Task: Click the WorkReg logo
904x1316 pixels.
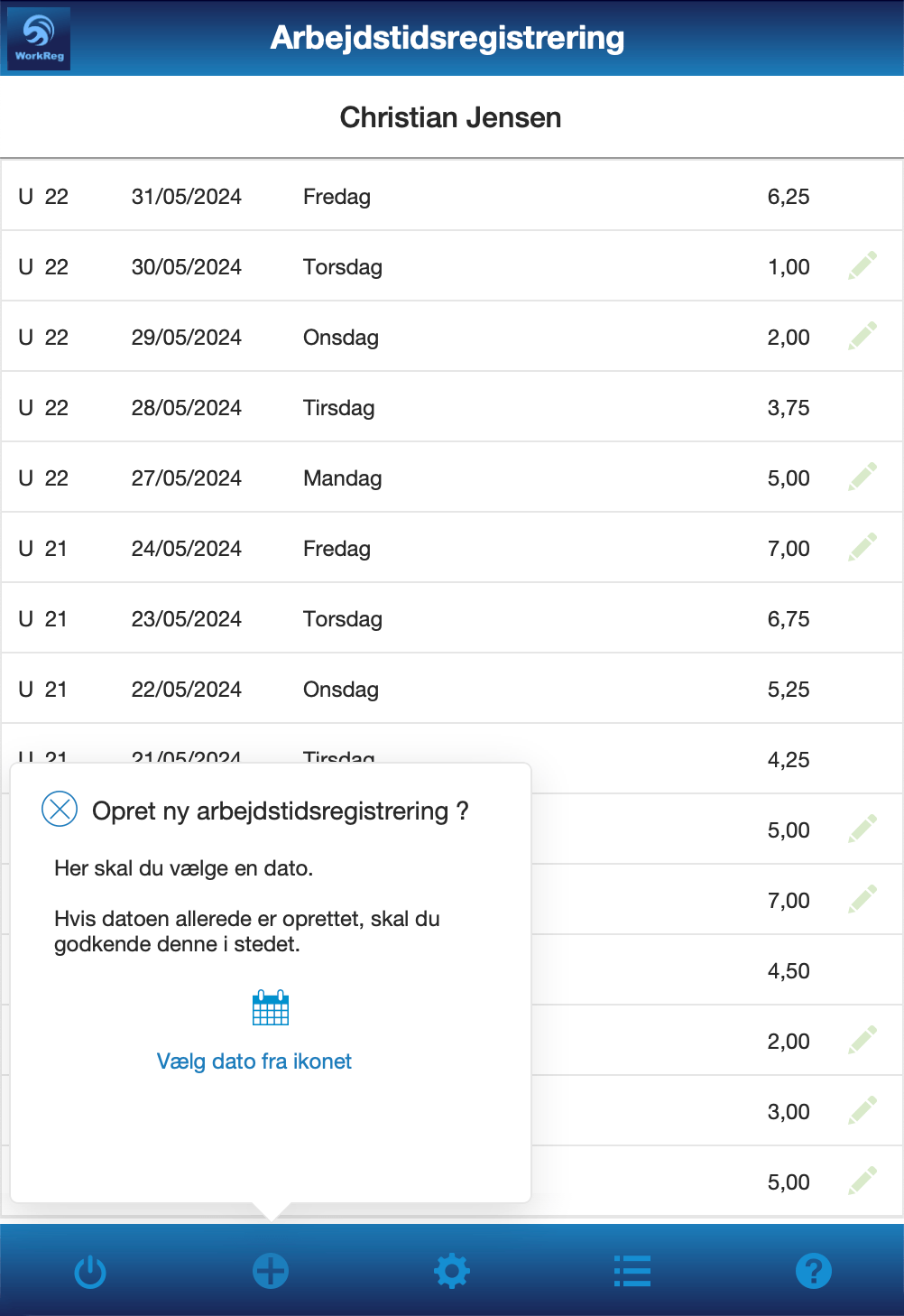Action: (39, 38)
